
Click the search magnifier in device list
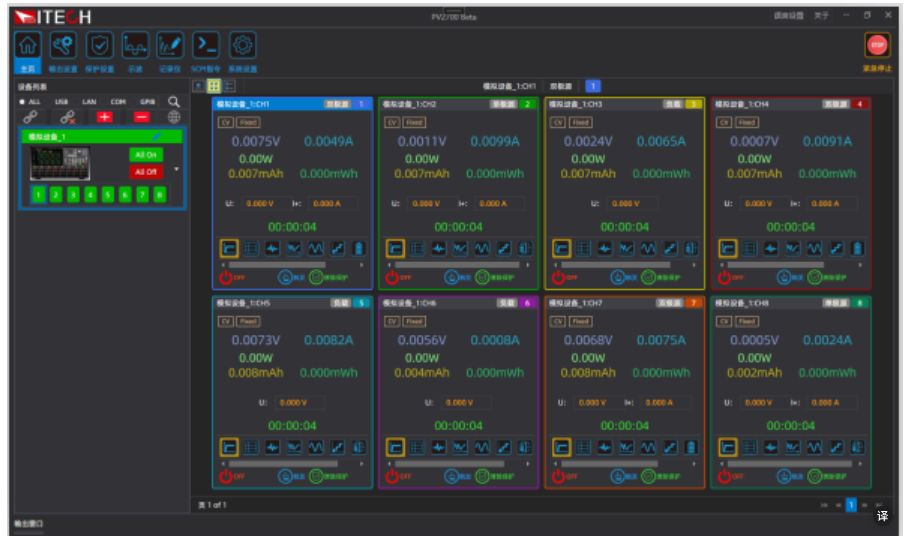point(174,102)
